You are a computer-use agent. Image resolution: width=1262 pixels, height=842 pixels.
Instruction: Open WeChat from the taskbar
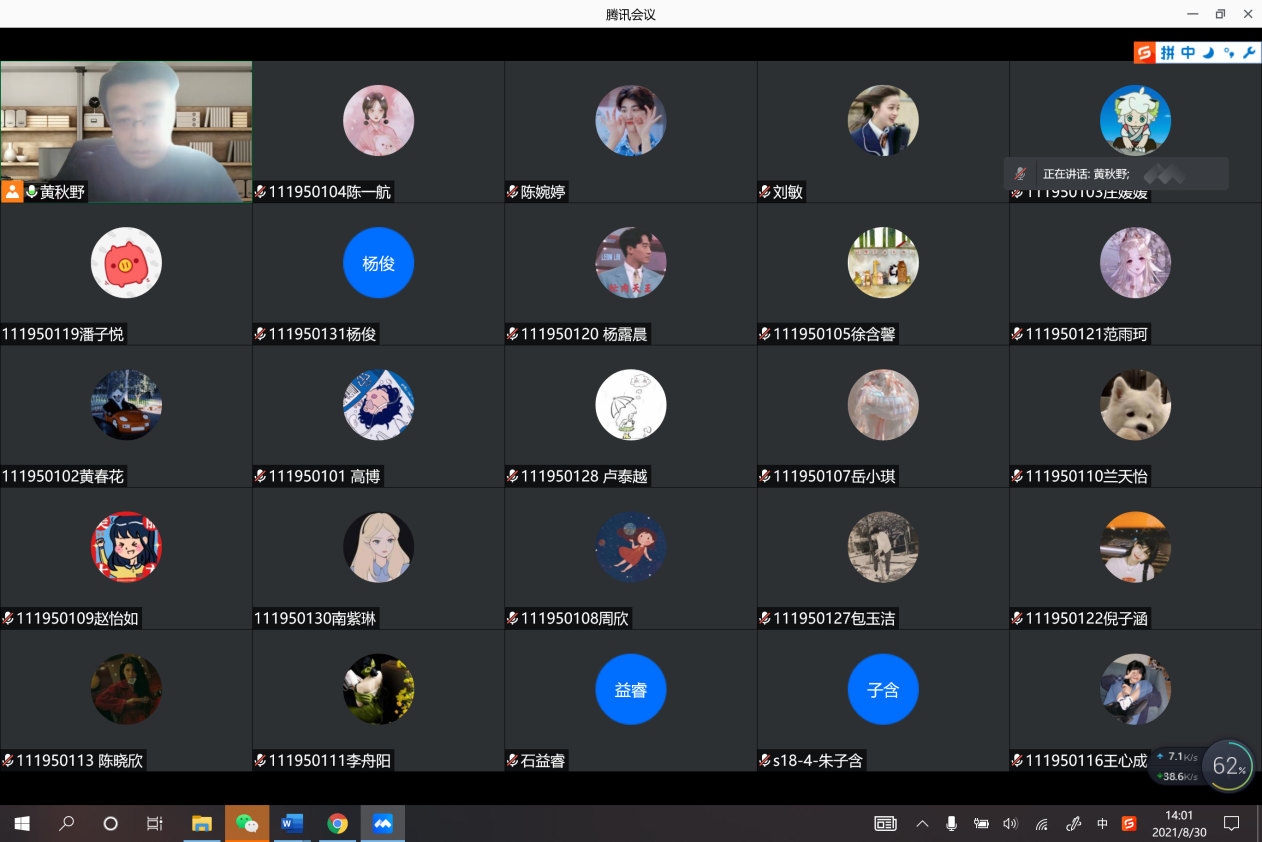coord(246,824)
